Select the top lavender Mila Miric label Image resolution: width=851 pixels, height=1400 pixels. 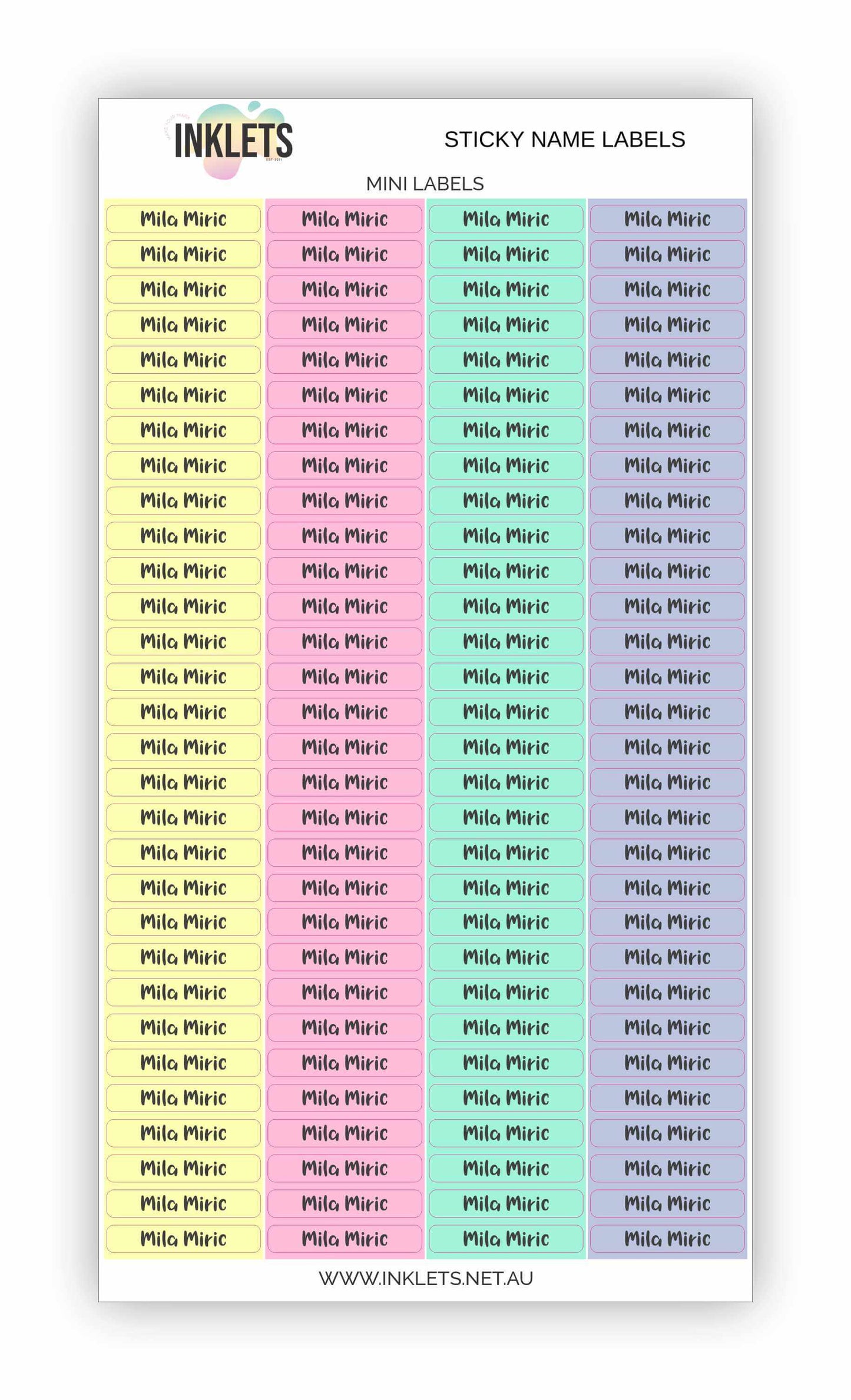point(667,219)
